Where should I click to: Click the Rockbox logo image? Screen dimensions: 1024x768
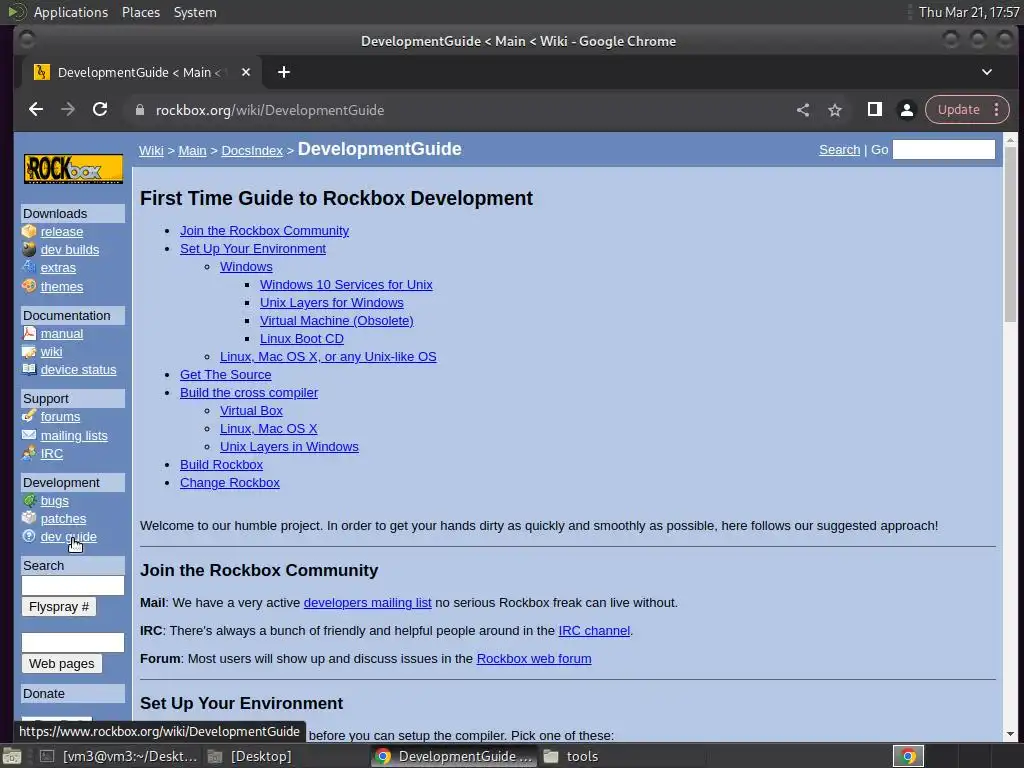coord(73,169)
